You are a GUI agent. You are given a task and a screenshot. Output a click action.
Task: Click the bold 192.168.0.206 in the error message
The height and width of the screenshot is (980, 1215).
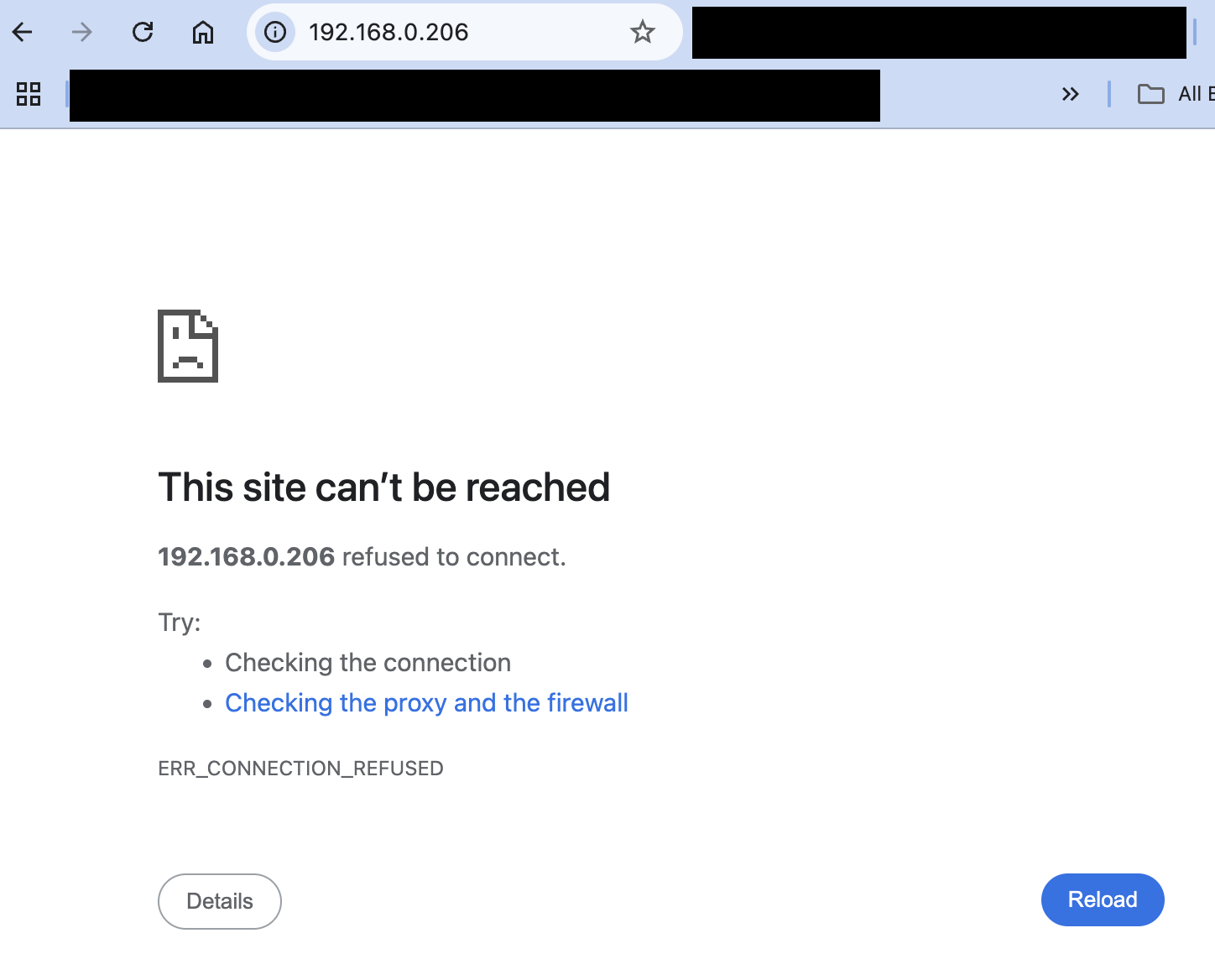247,557
